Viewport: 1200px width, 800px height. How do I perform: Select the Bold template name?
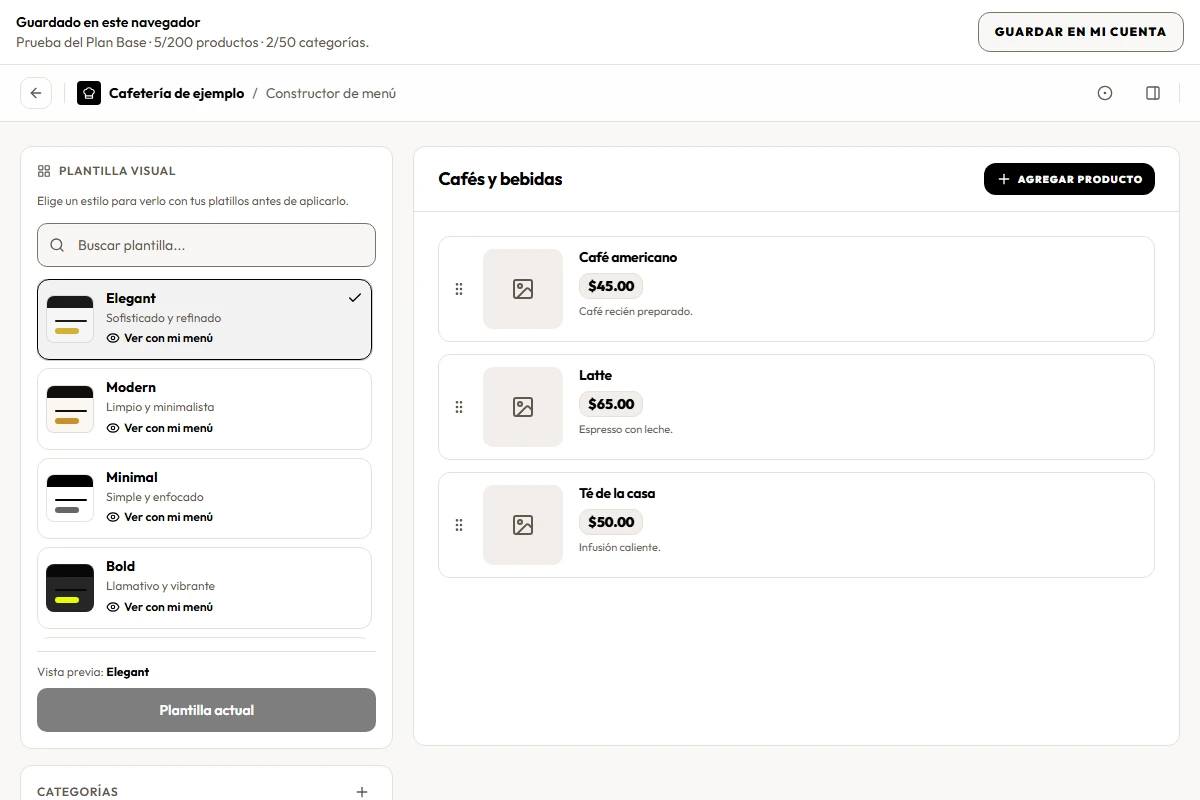click(121, 566)
